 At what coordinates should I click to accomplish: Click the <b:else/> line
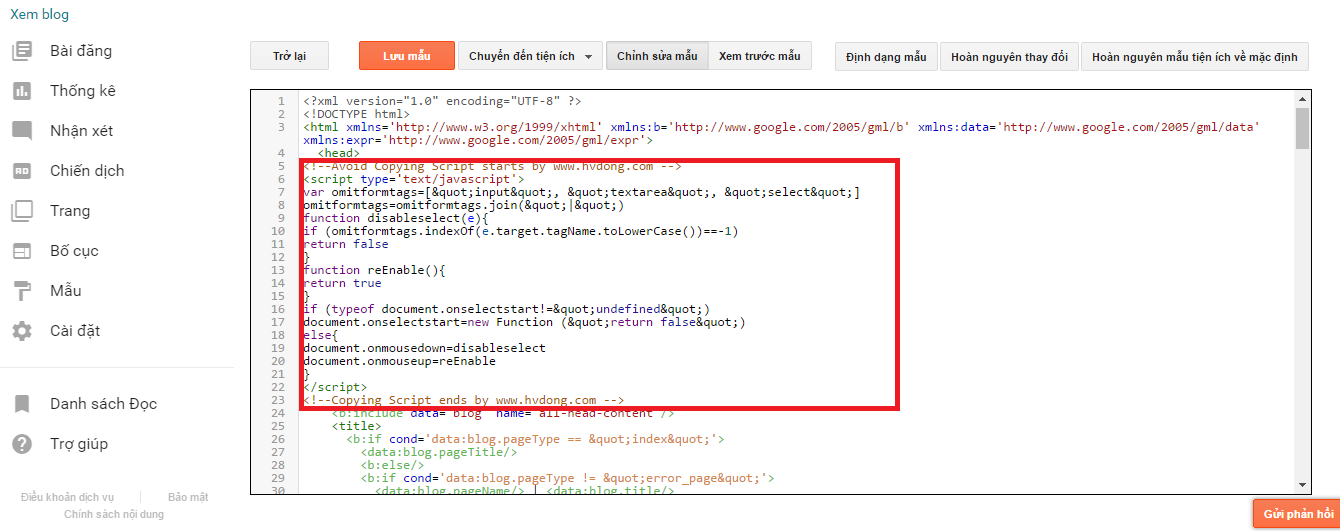[392, 465]
